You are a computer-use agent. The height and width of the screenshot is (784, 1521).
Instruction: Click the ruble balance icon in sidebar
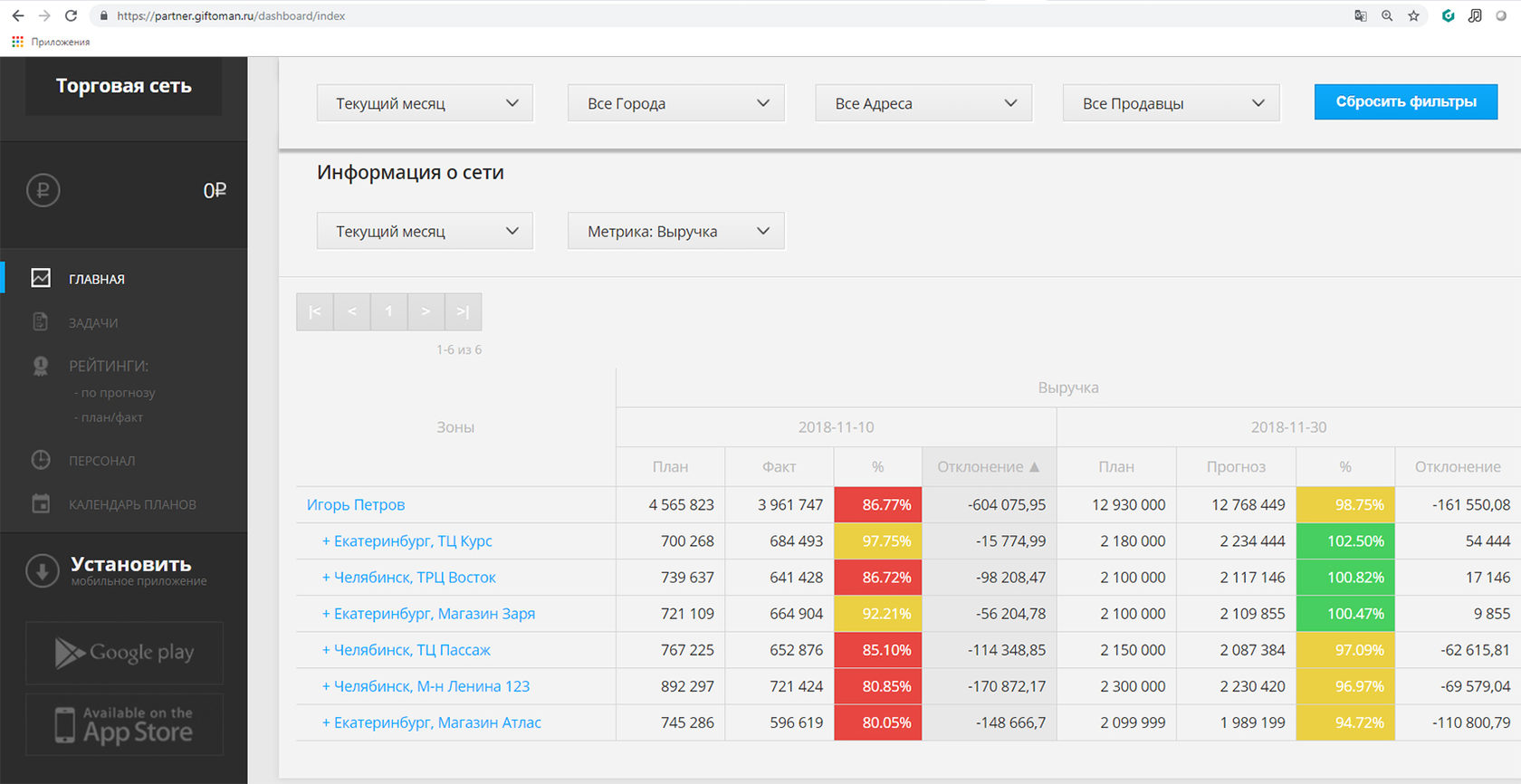tap(43, 190)
